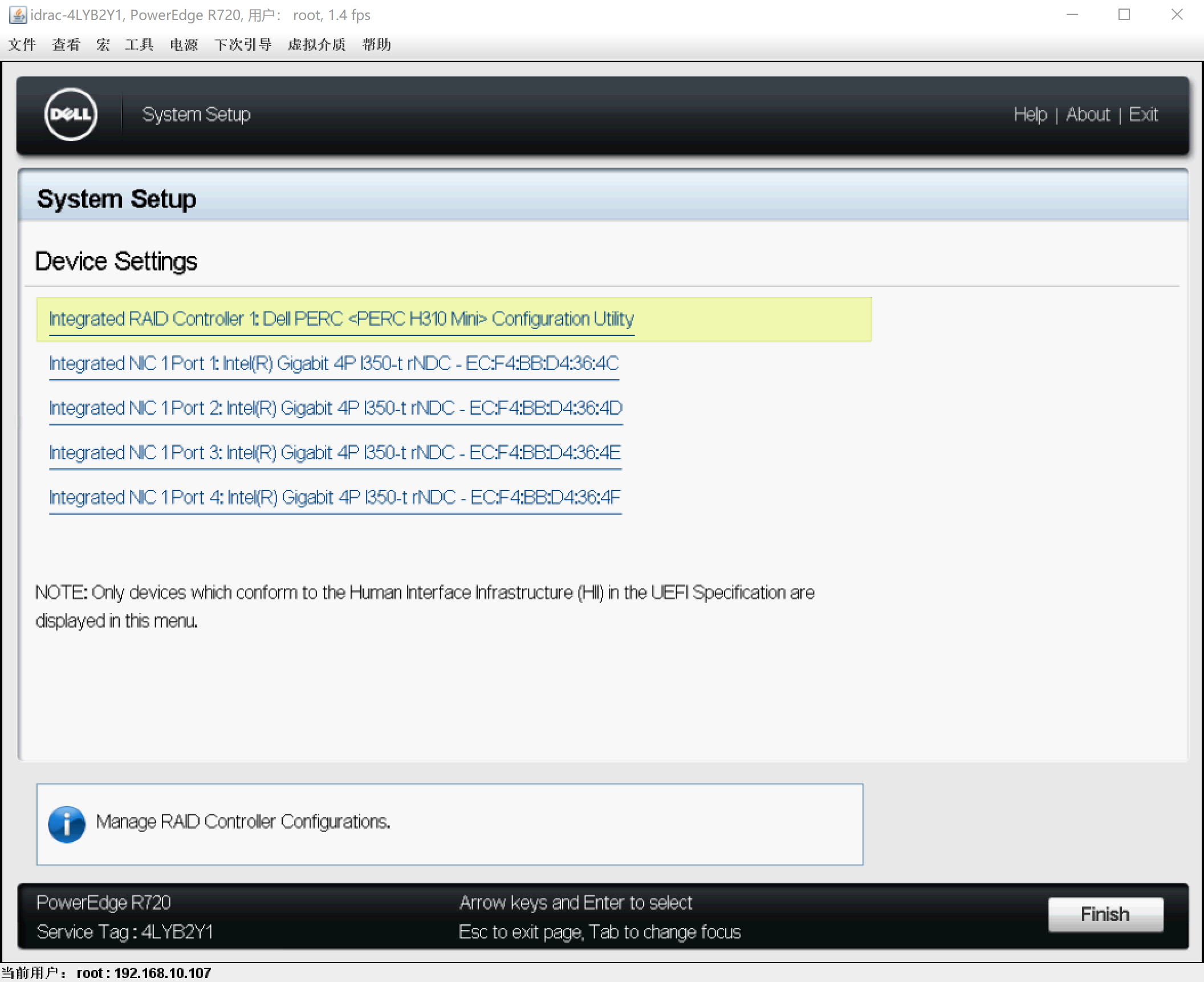Open the 帮助 menu
Image resolution: width=1204 pixels, height=982 pixels.
pyautogui.click(x=376, y=44)
